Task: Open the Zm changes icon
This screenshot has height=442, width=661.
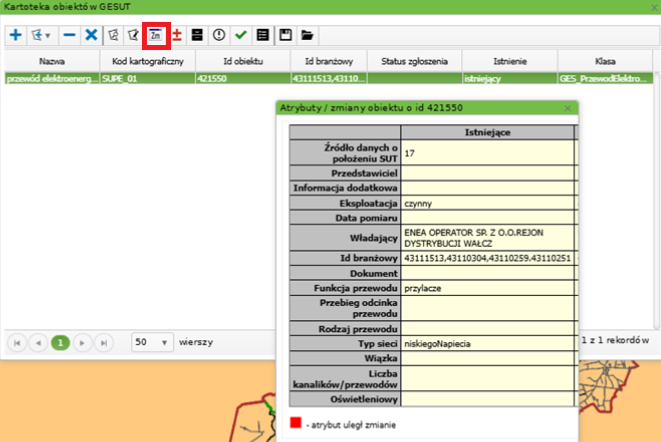Action: click(x=155, y=35)
